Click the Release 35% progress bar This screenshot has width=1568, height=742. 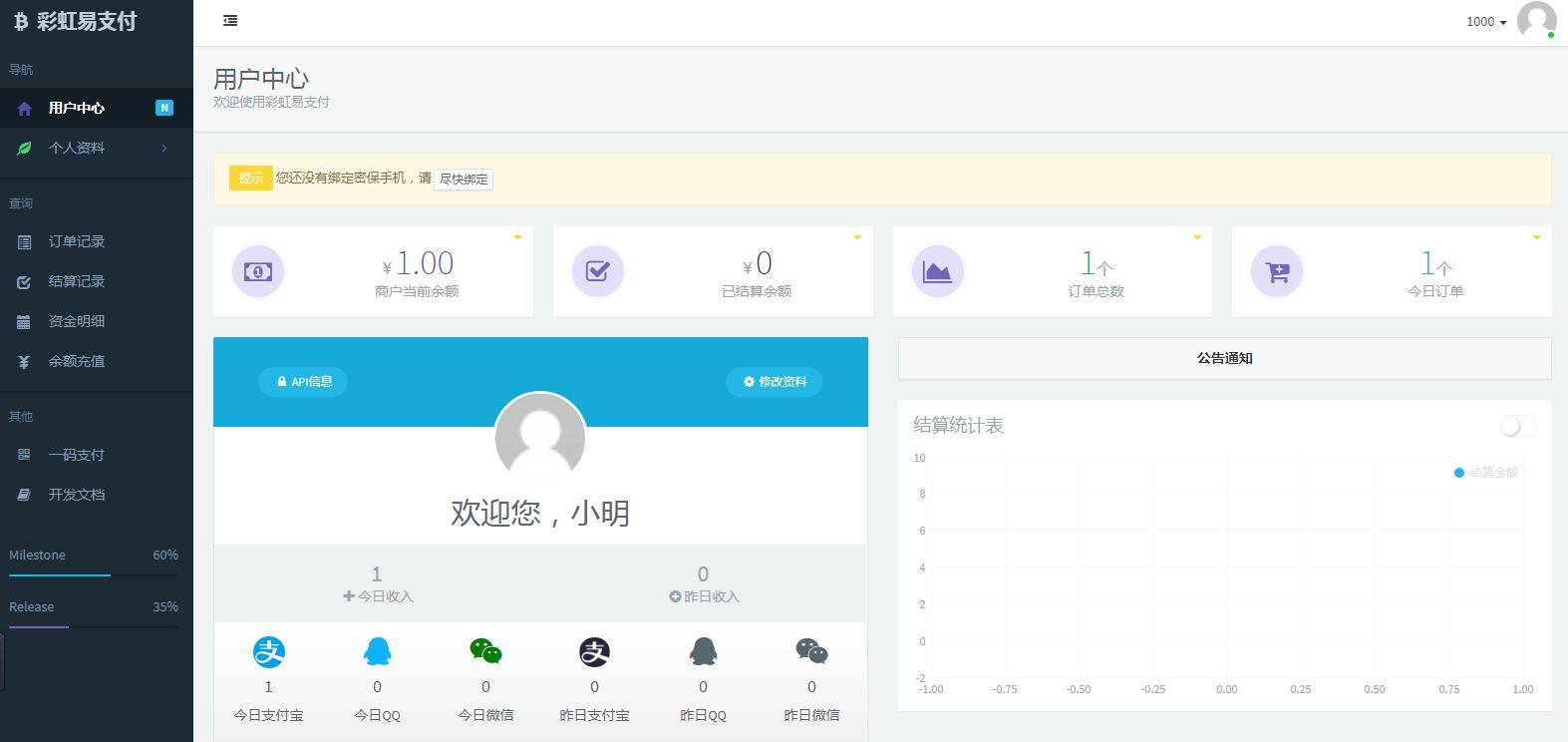pyautogui.click(x=94, y=627)
